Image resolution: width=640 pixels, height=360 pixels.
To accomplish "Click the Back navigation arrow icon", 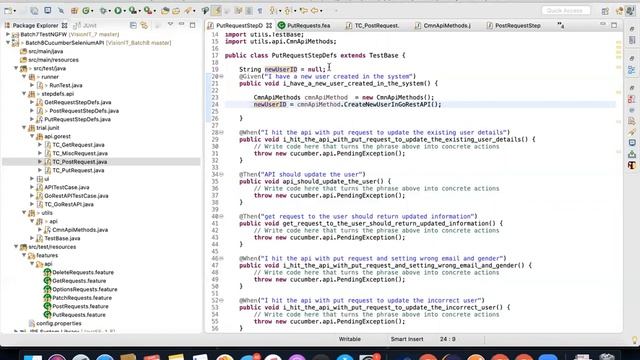I will (303, 11).
